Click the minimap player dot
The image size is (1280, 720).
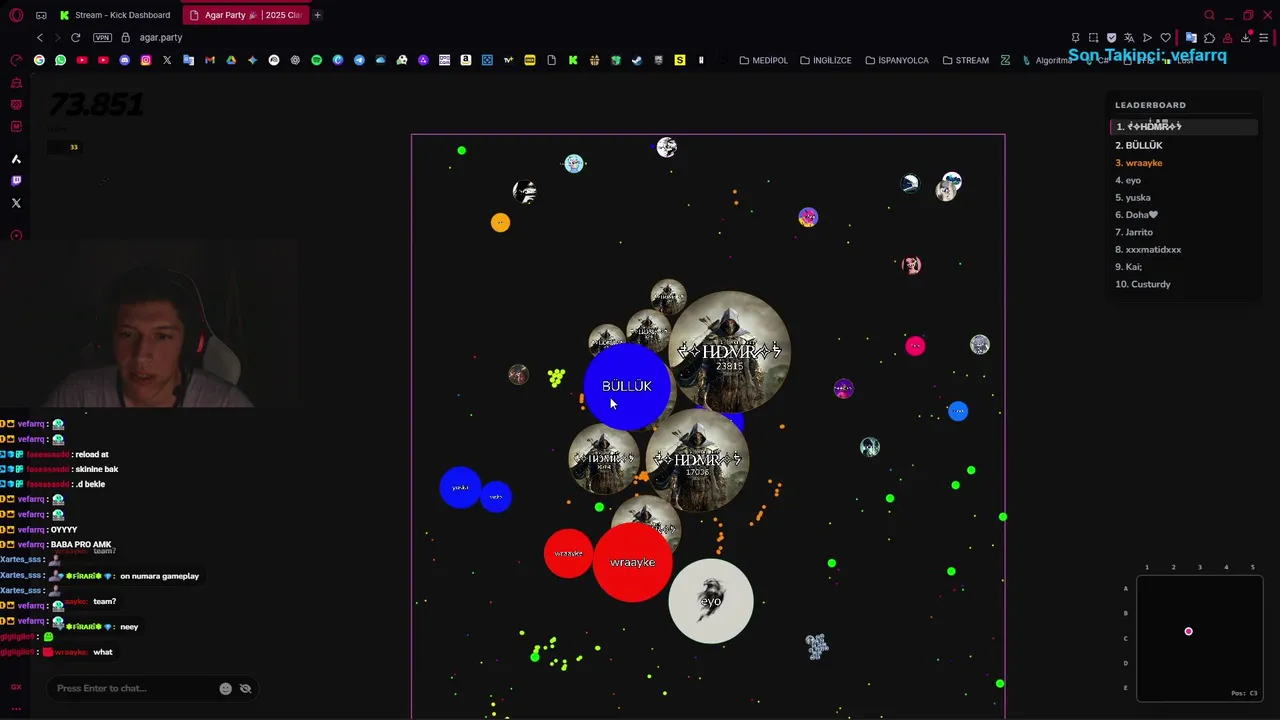pyautogui.click(x=1188, y=631)
